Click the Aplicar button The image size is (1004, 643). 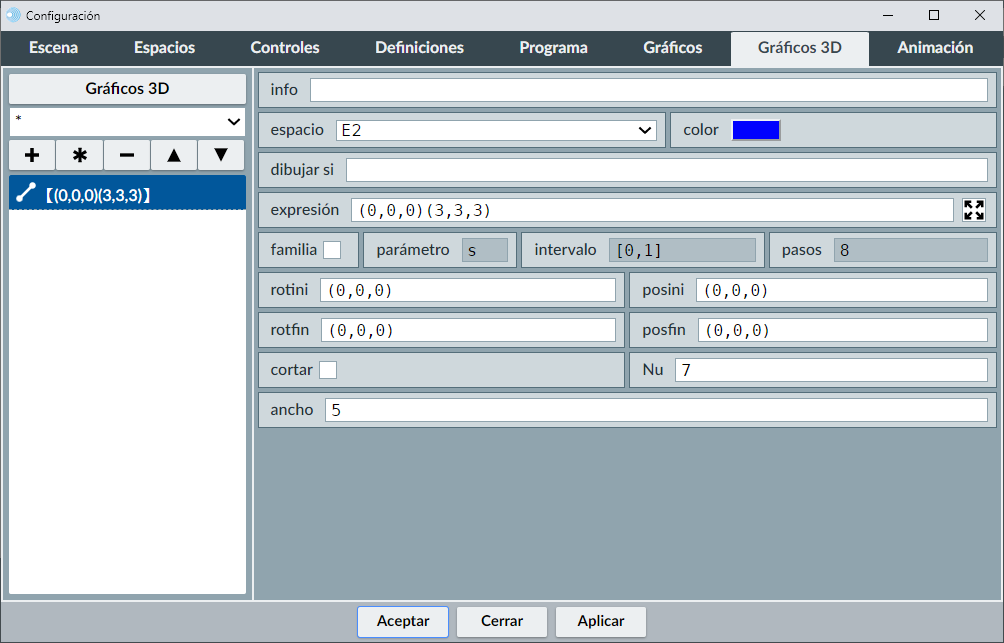[x=601, y=621]
